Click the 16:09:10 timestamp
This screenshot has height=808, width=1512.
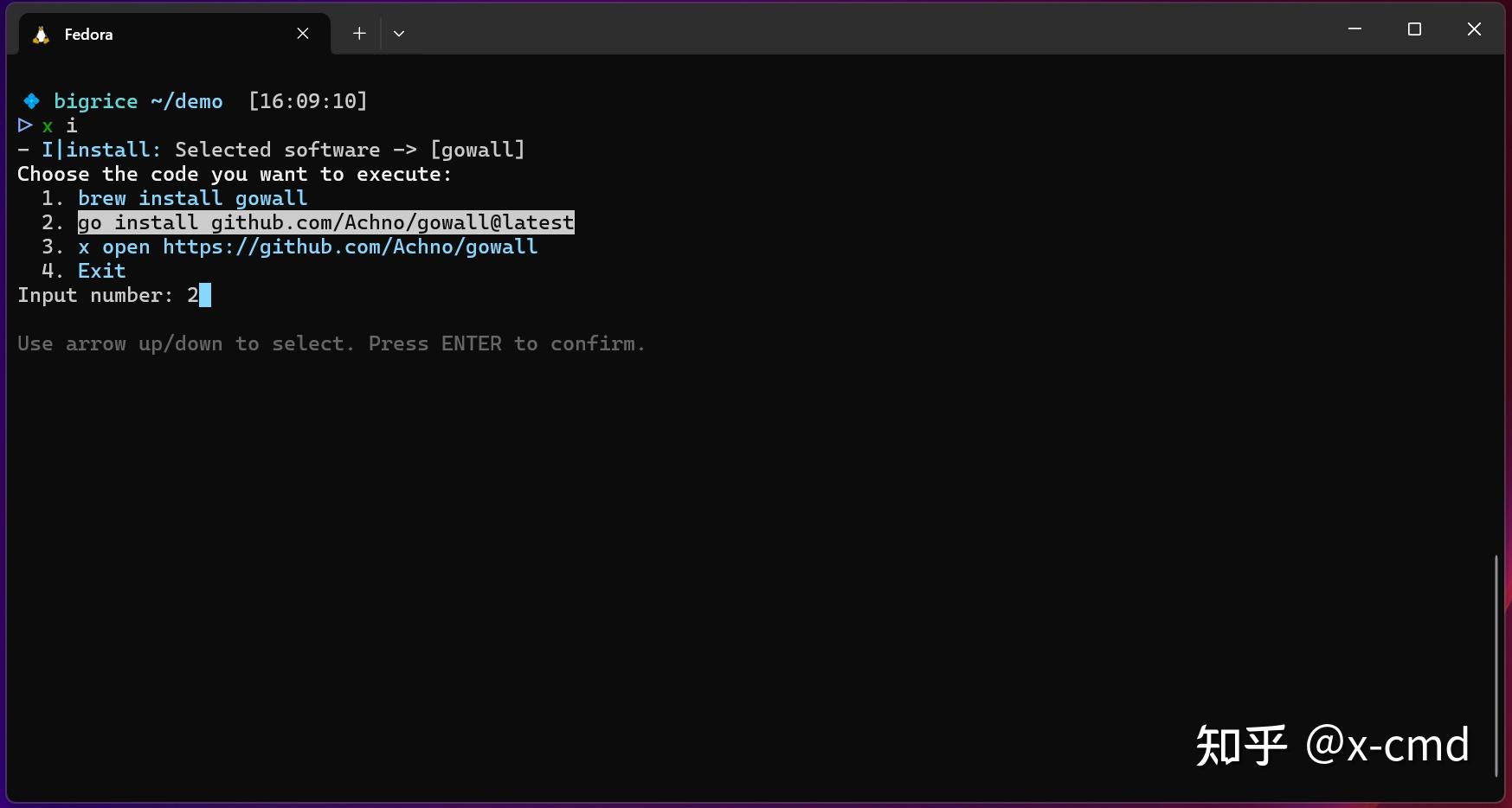tap(308, 101)
